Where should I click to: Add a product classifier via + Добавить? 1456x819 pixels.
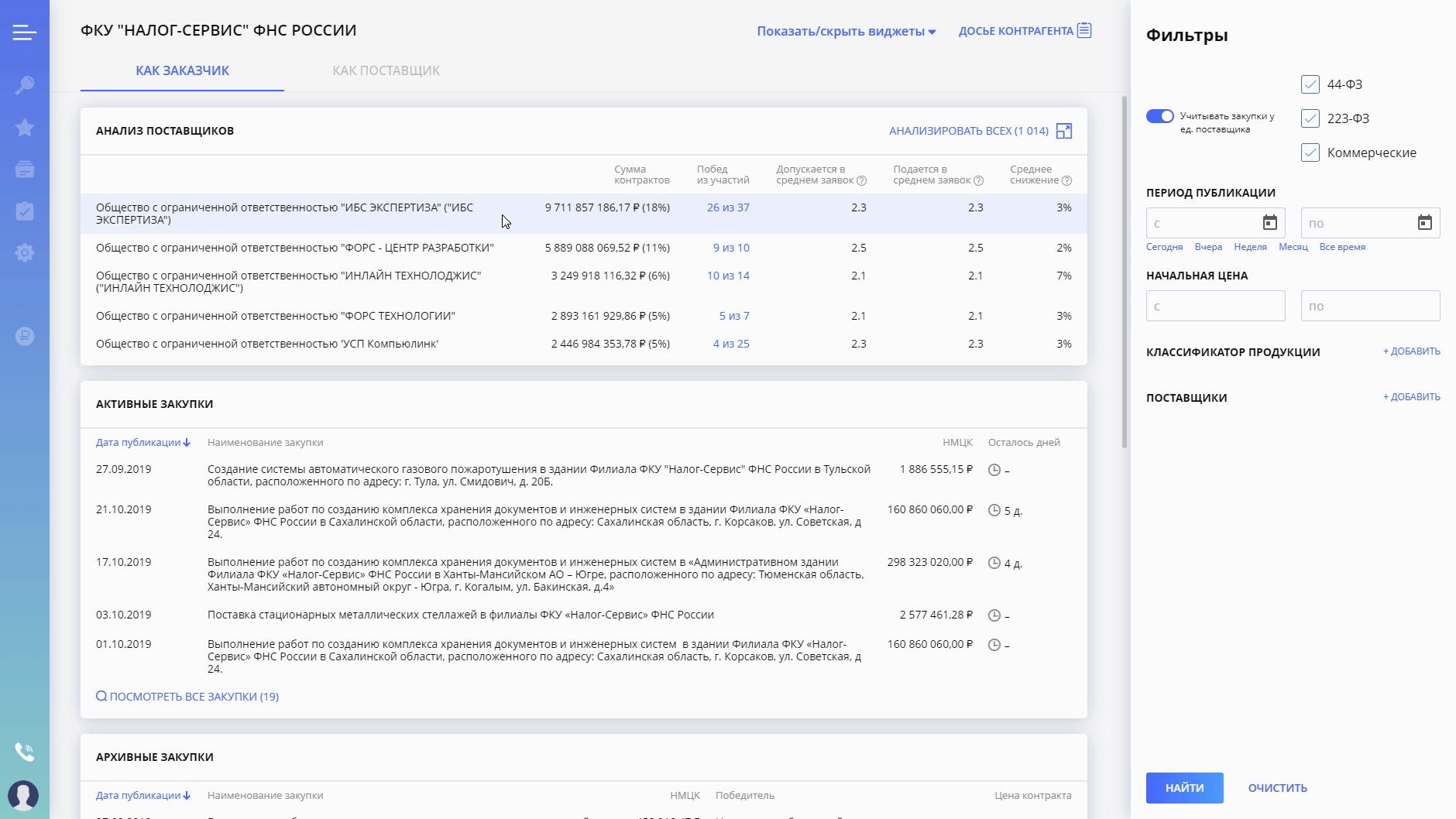1412,351
